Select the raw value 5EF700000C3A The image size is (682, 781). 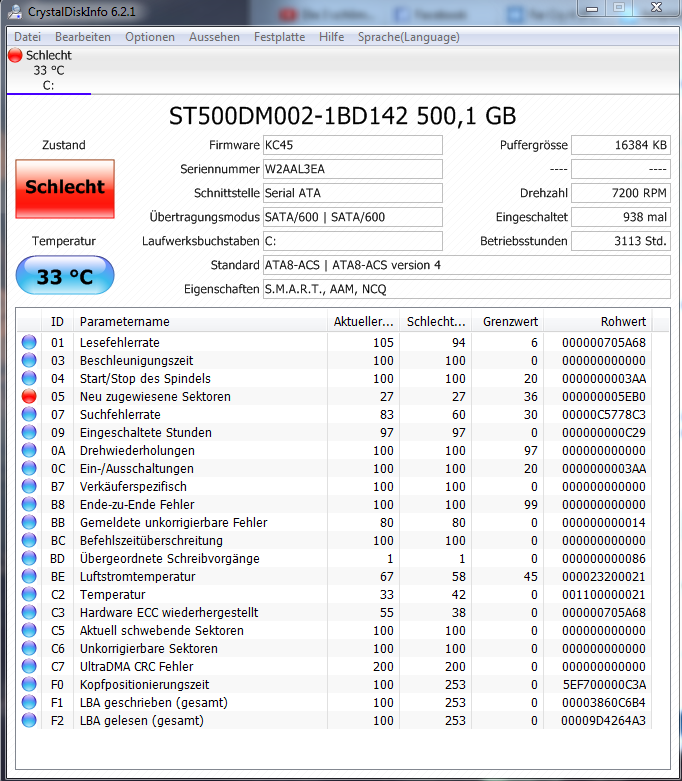(x=604, y=684)
